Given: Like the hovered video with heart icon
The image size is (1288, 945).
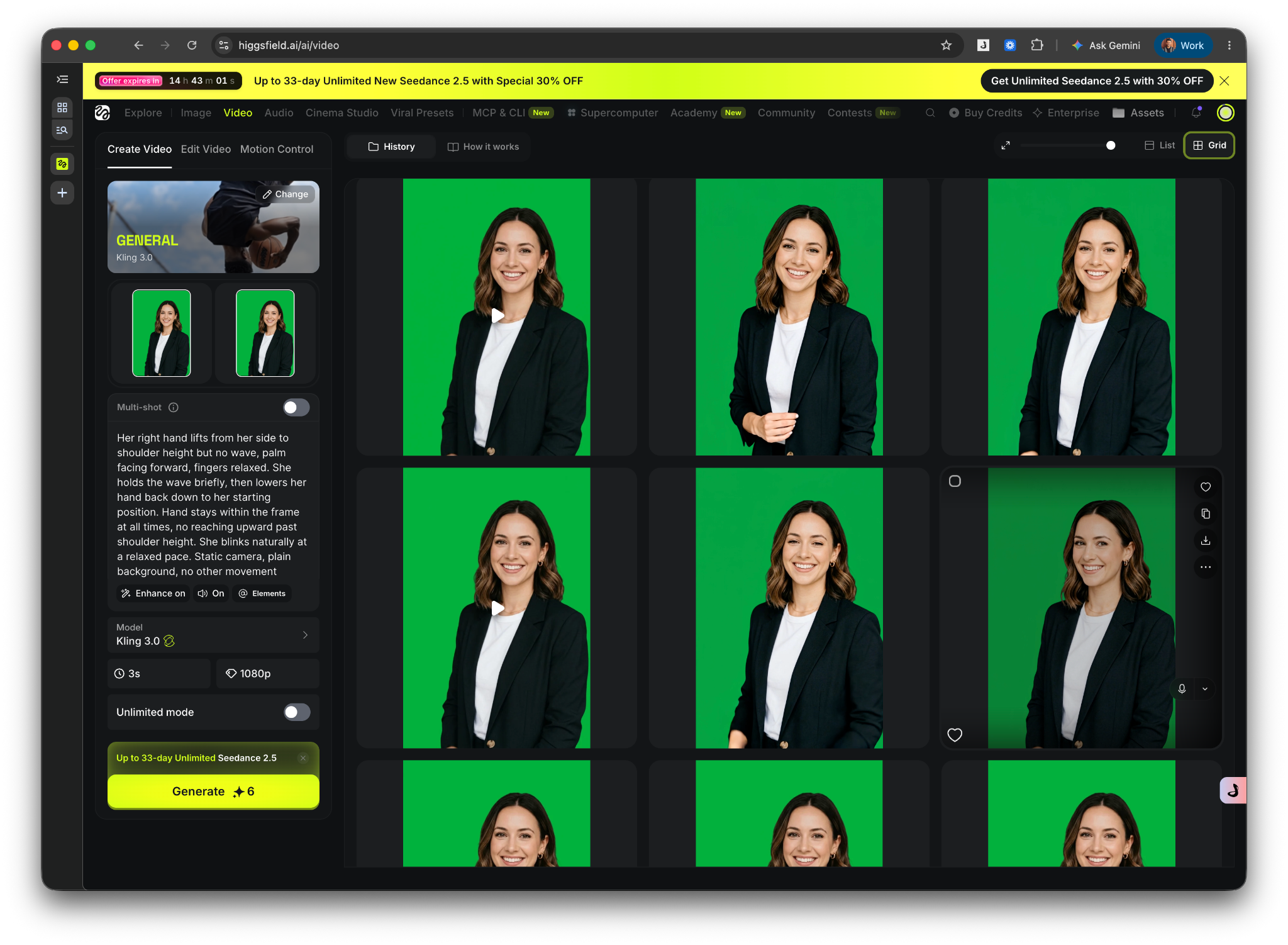Looking at the screenshot, I should point(1206,487).
